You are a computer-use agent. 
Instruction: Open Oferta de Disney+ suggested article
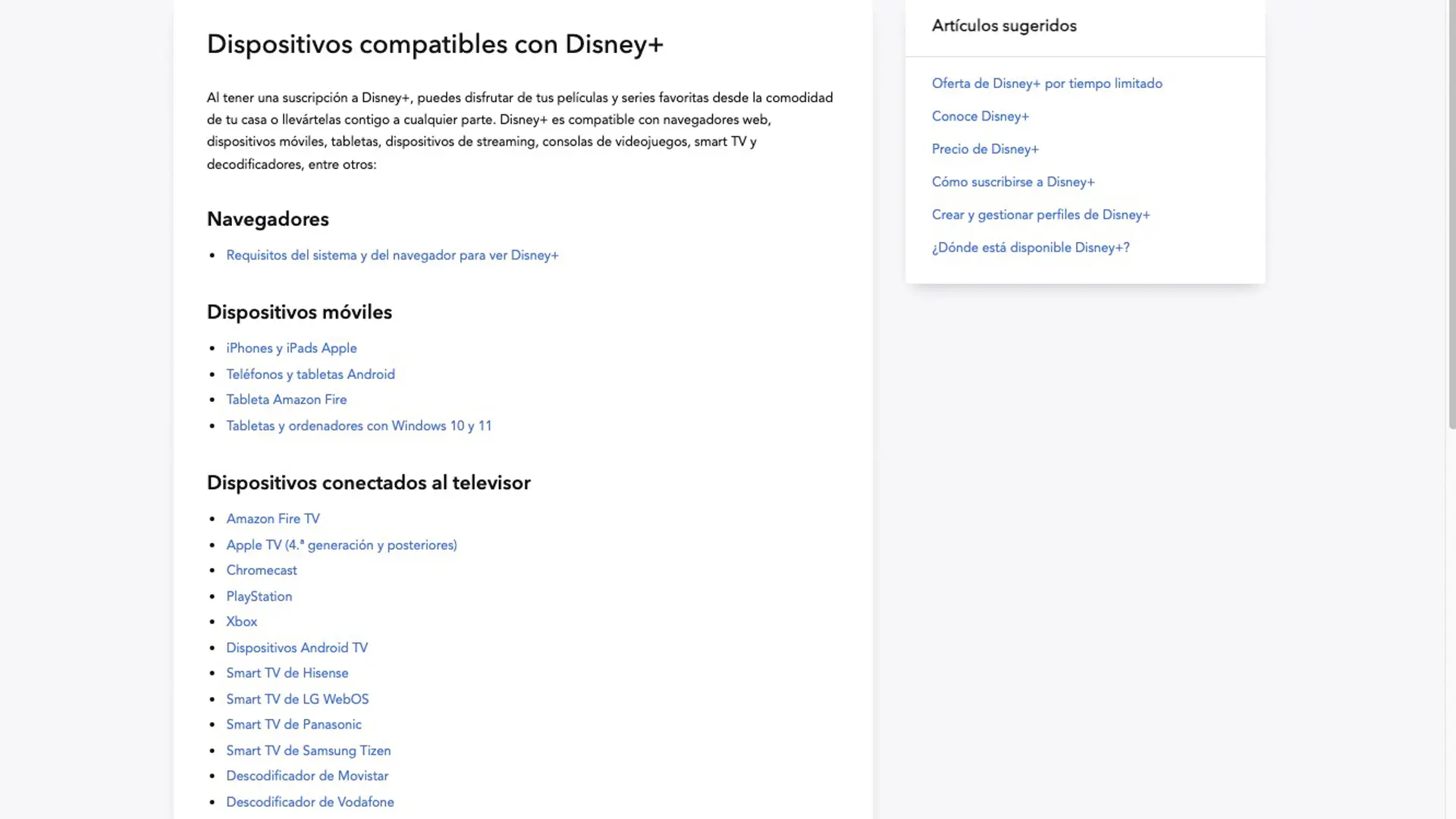coord(1046,83)
